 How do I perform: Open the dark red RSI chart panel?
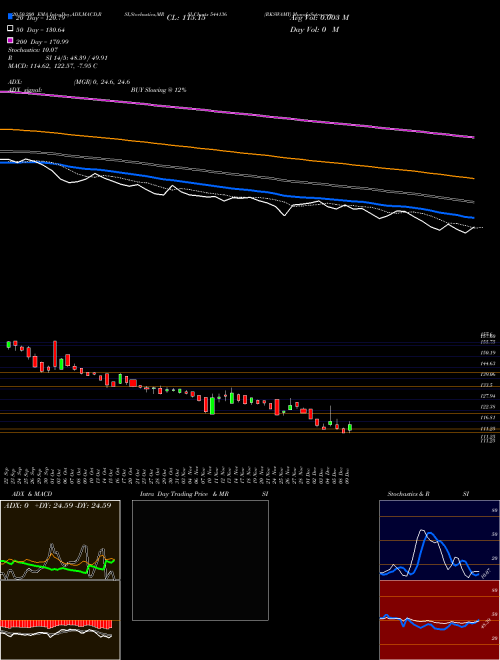439,620
